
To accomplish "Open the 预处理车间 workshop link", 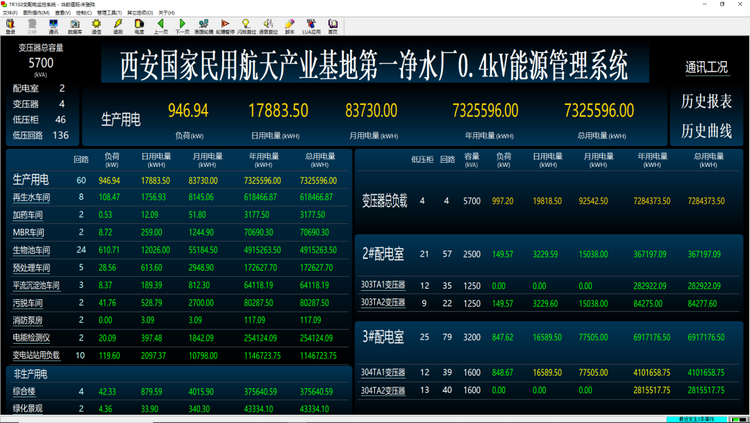I will click(x=31, y=268).
